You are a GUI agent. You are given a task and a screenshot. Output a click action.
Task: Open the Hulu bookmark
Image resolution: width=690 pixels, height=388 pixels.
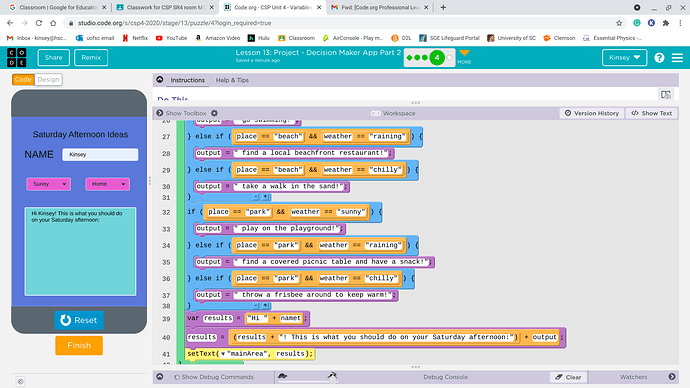tap(259, 38)
